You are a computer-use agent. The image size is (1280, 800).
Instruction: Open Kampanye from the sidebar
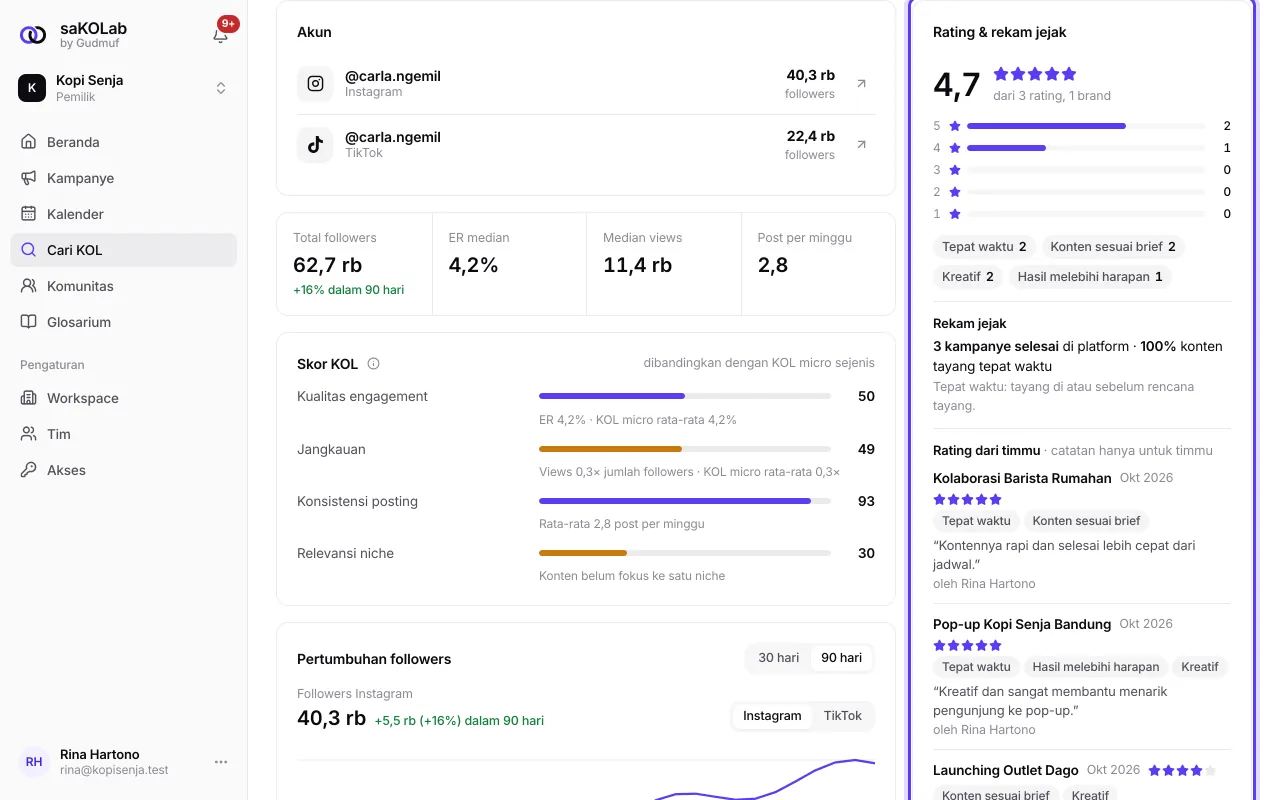click(x=124, y=178)
